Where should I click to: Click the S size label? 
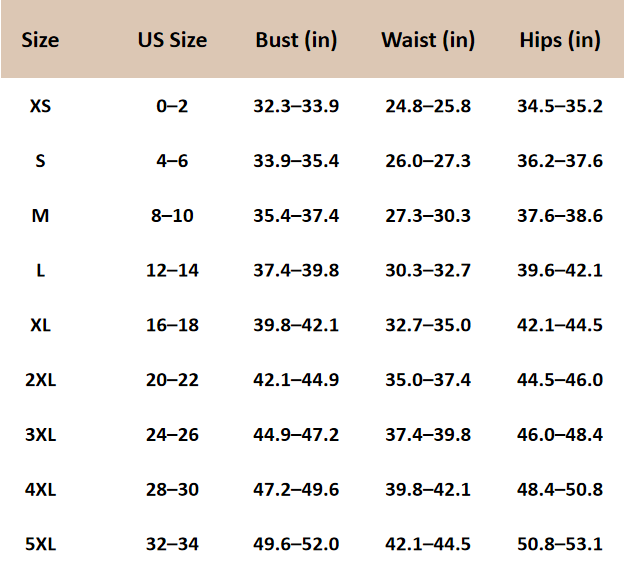40,160
